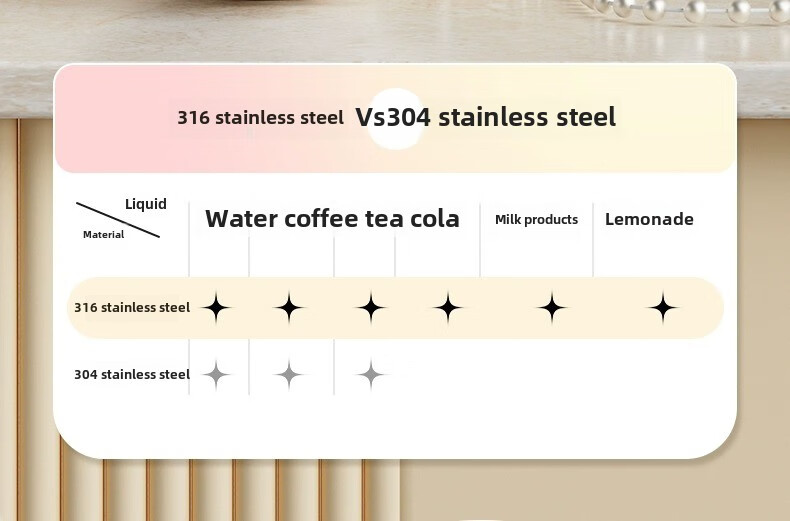Click the Material label in the table corner
This screenshot has height=521, width=790.
tap(103, 235)
